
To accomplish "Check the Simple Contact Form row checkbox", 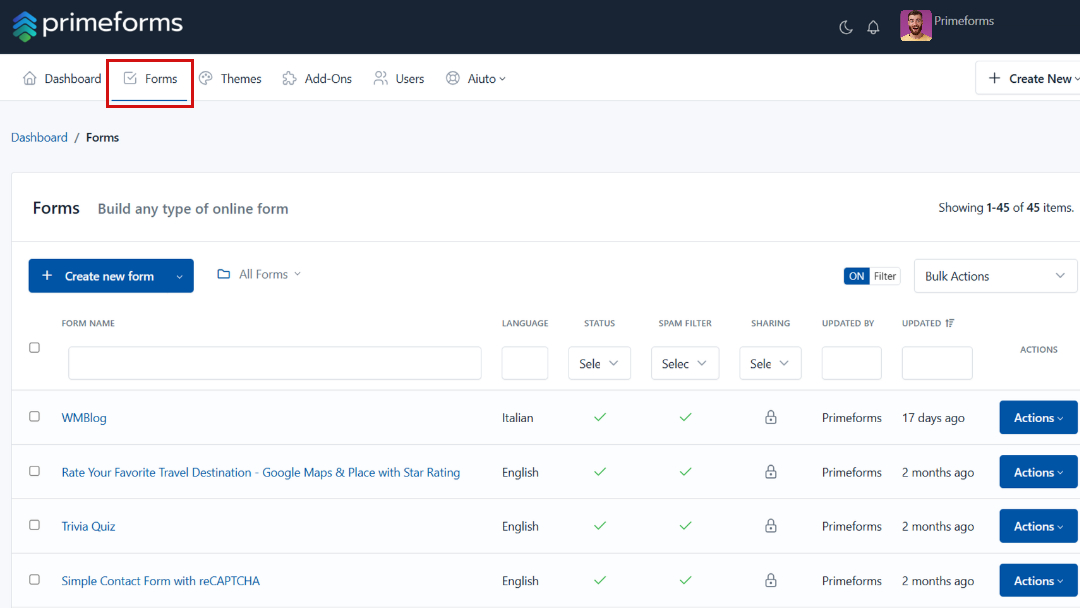I will click(34, 579).
